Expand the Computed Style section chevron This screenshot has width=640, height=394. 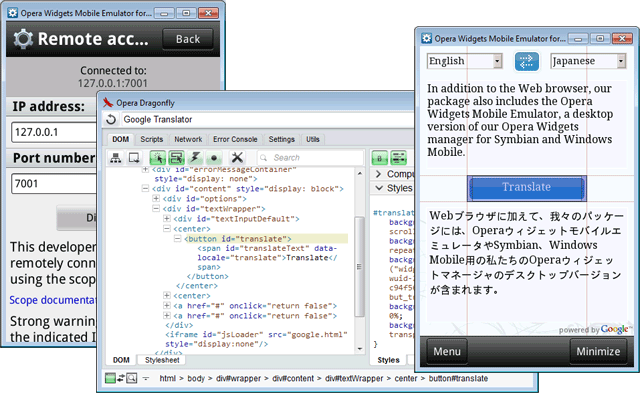(378, 174)
